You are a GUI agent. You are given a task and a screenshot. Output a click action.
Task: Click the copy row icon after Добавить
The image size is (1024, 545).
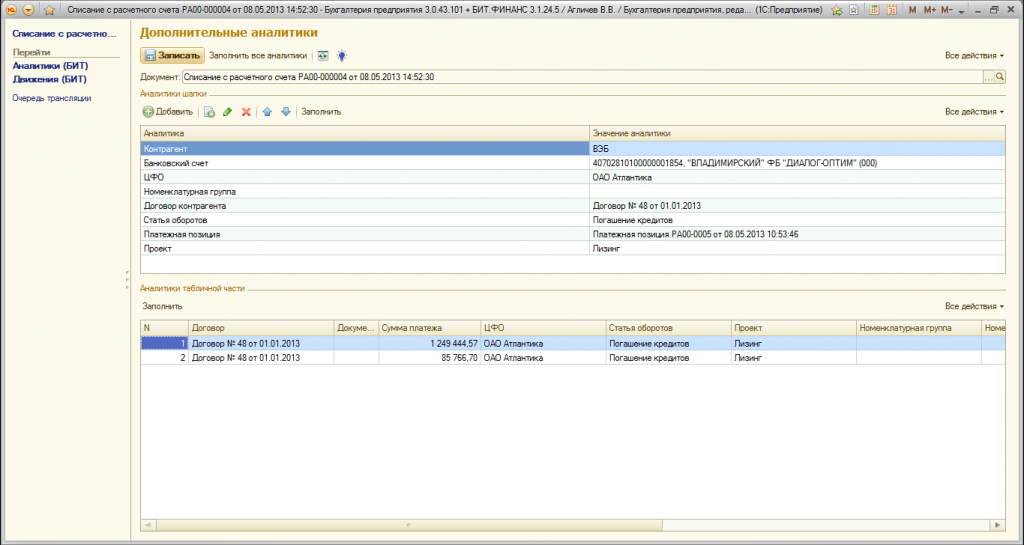pyautogui.click(x=209, y=112)
